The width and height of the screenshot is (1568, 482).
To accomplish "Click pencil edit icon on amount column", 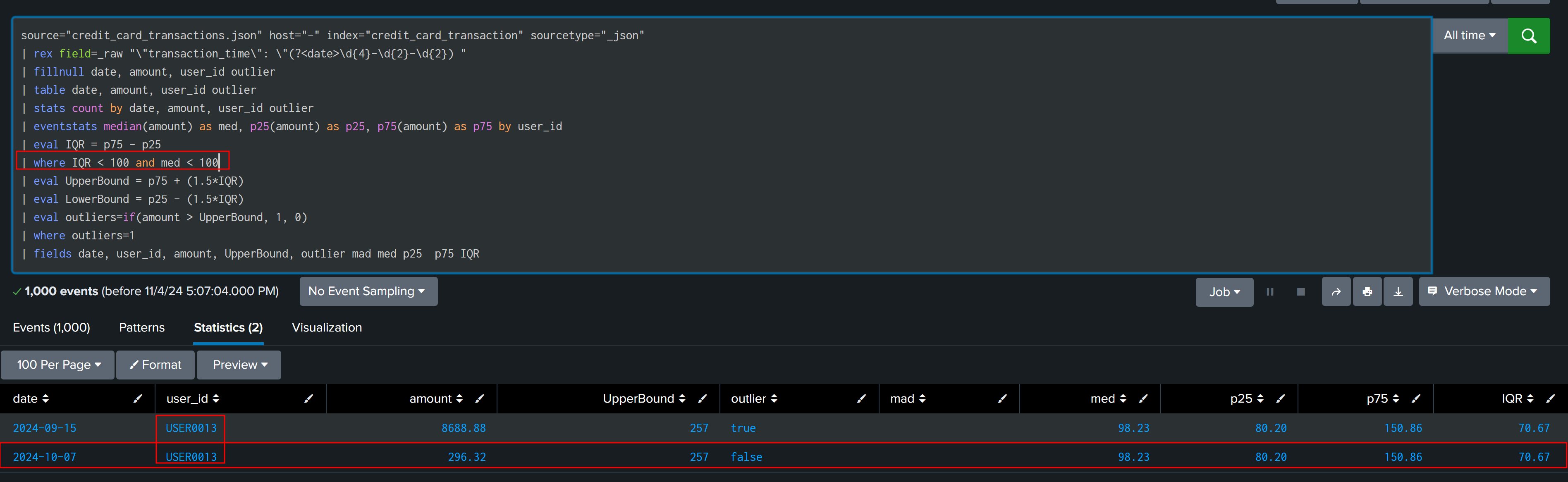I will tap(480, 398).
